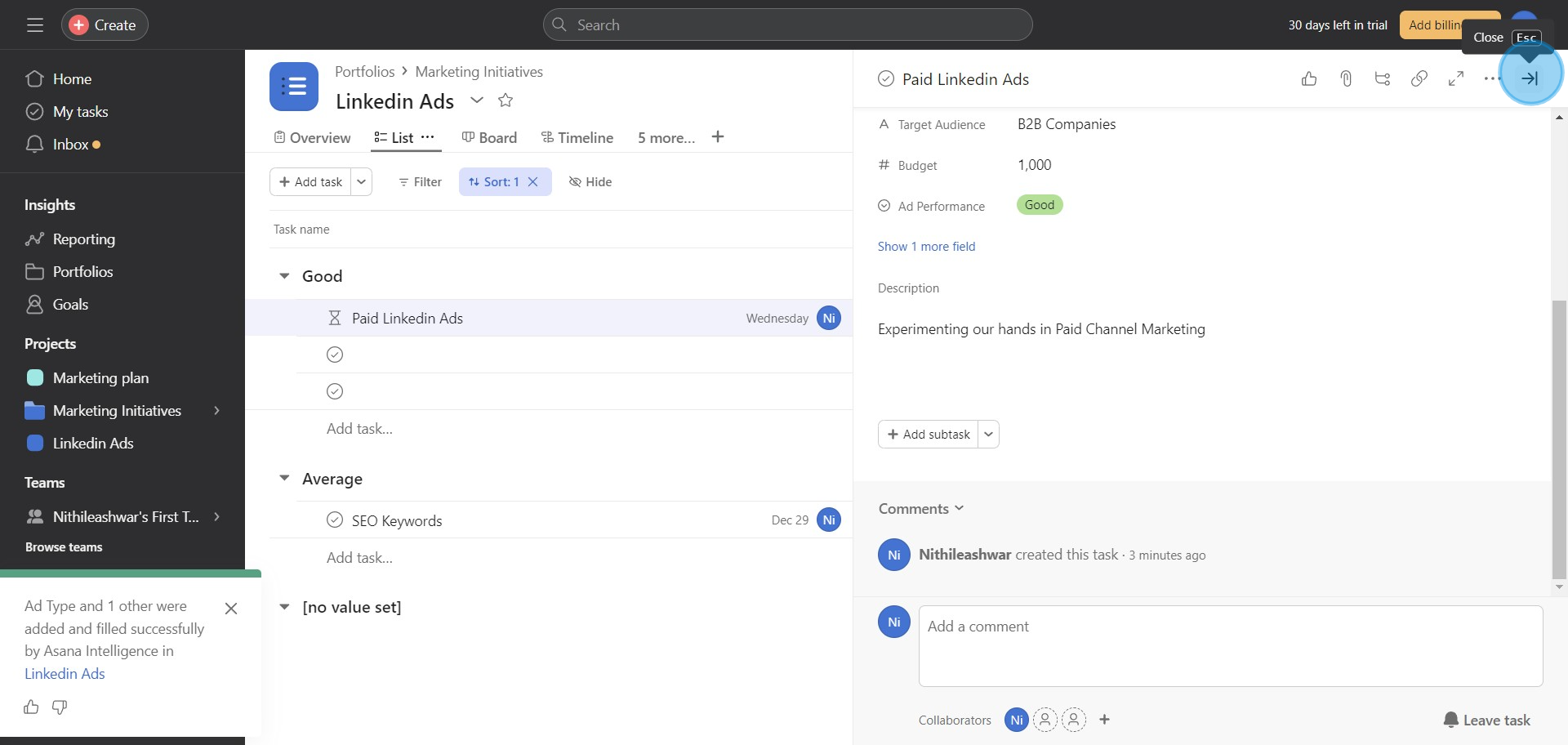Add a new view tab plus
This screenshot has width=1568, height=745.
click(x=718, y=137)
